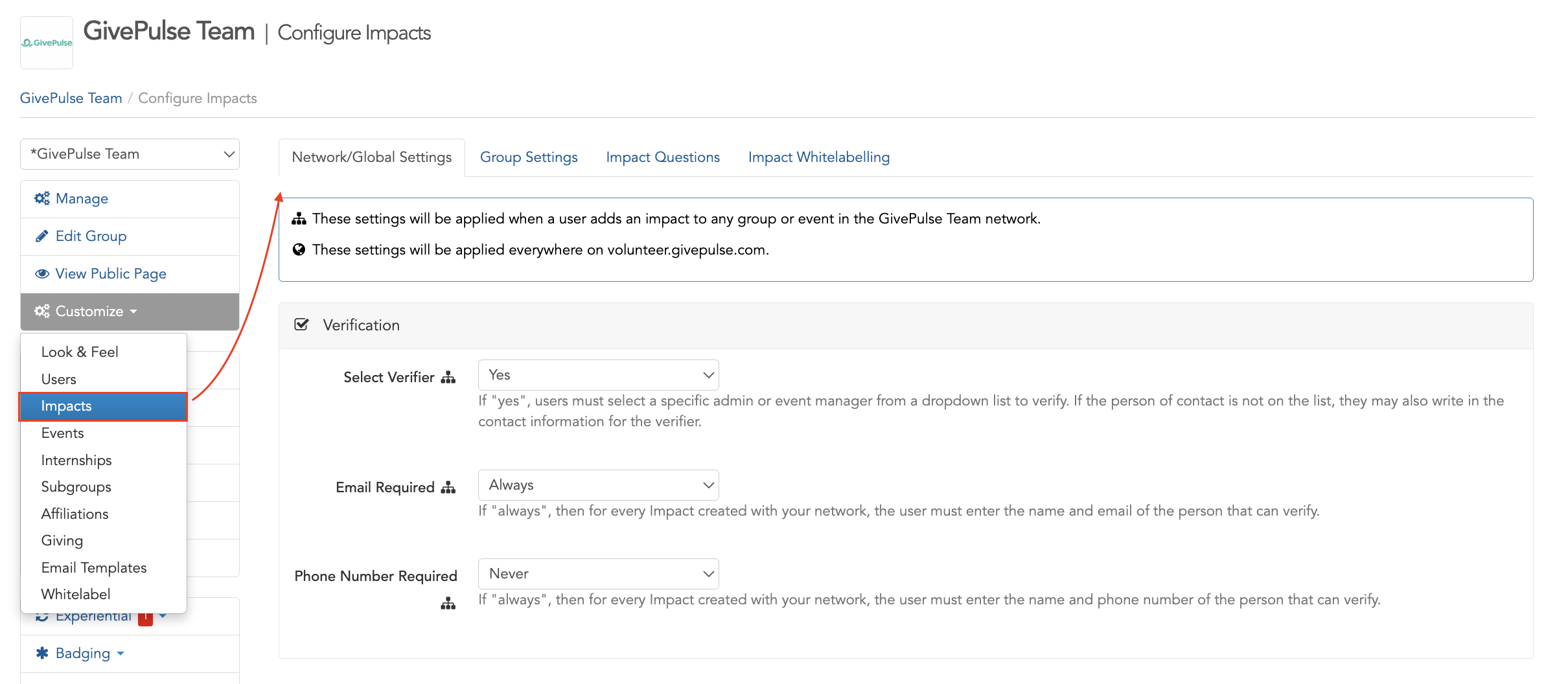The image size is (1568, 684).
Task: Click the Phone Number Required label
Action: point(376,576)
